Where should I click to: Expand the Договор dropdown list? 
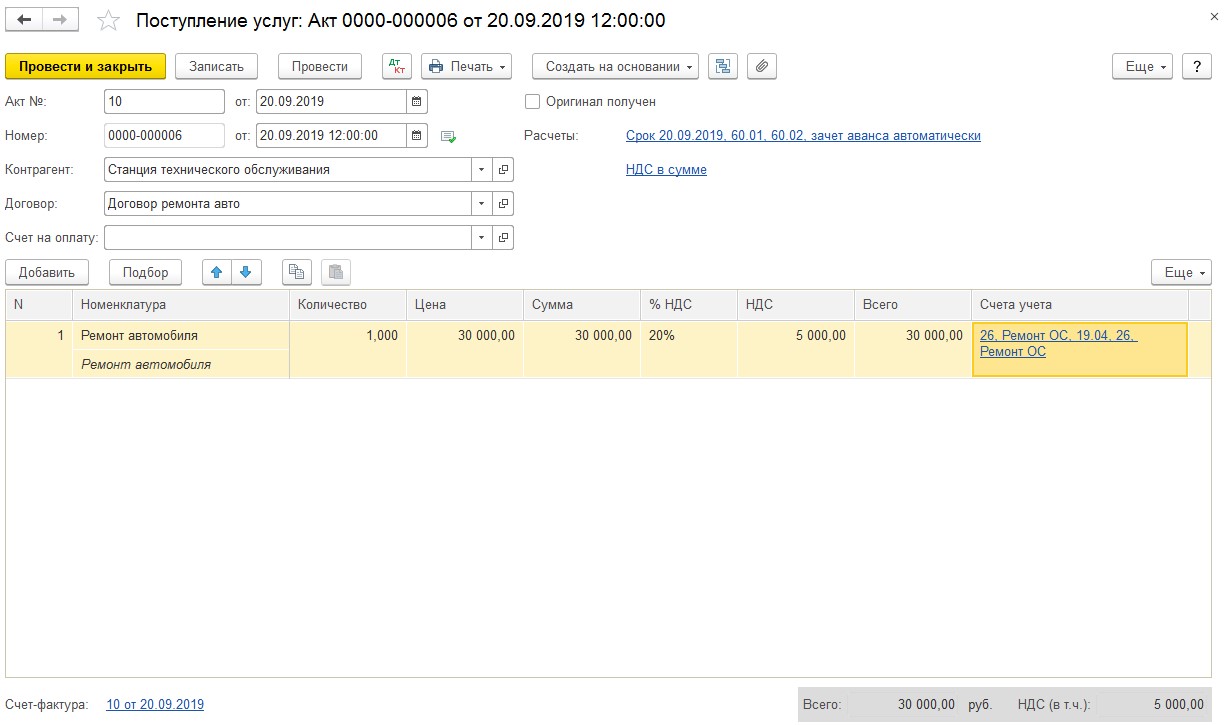point(481,204)
